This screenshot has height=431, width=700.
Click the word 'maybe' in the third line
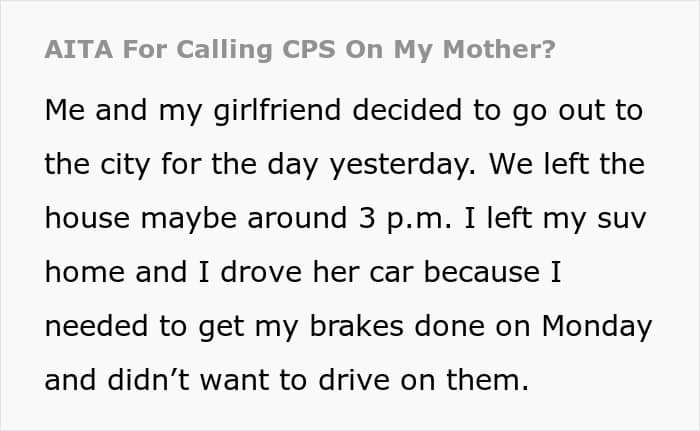[189, 219]
